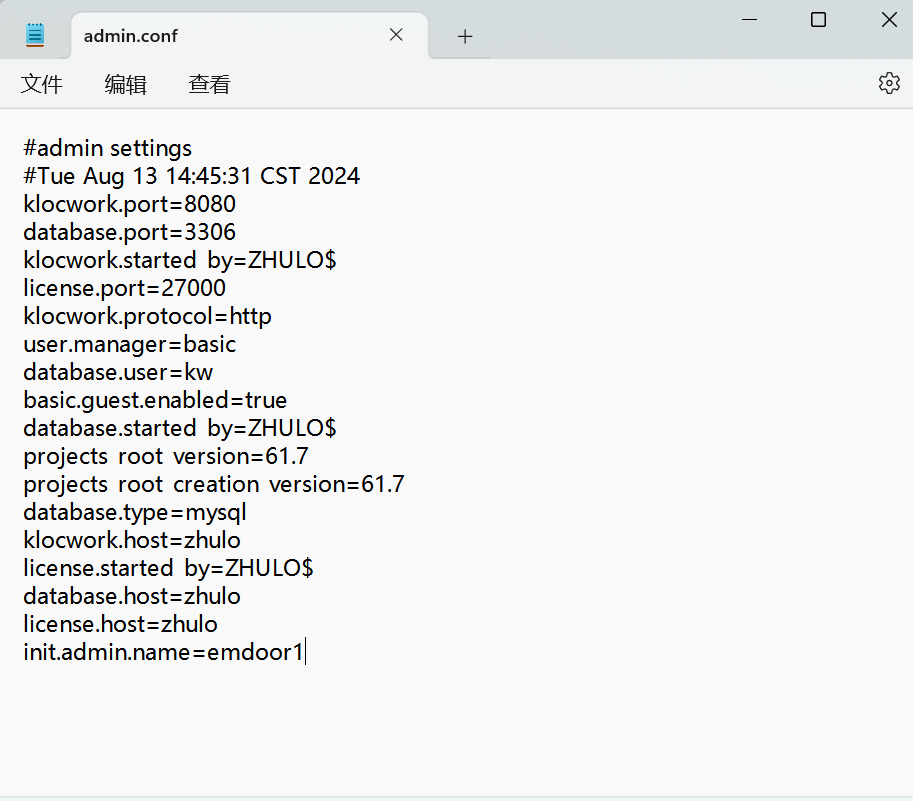The width and height of the screenshot is (913, 801).
Task: Click the license.port=27000 line
Action: click(125, 289)
